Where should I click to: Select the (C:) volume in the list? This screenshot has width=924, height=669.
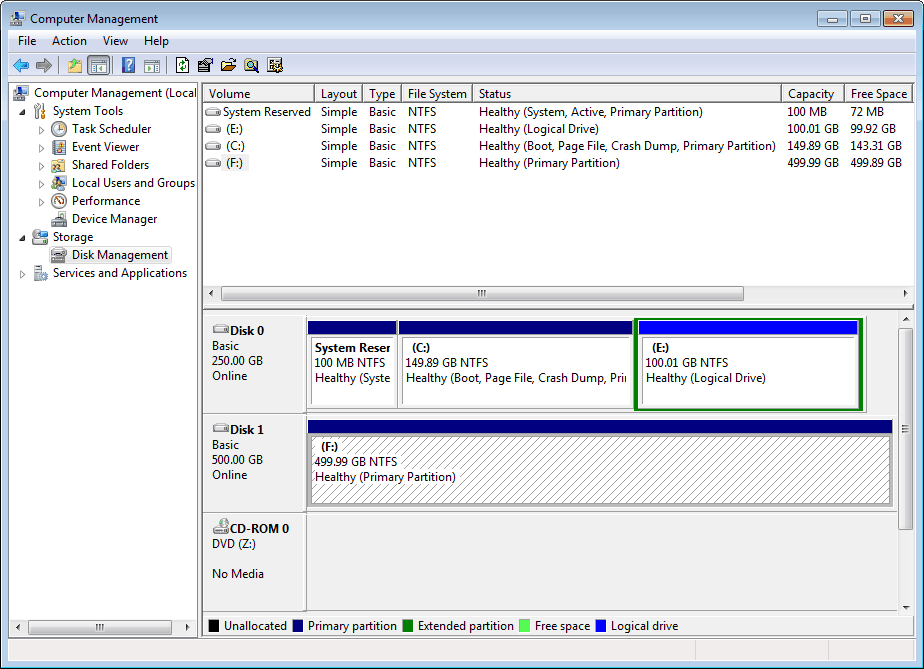point(557,146)
